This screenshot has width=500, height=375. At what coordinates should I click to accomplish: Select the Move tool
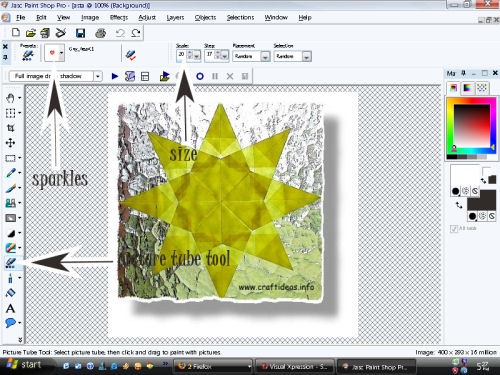point(10,143)
